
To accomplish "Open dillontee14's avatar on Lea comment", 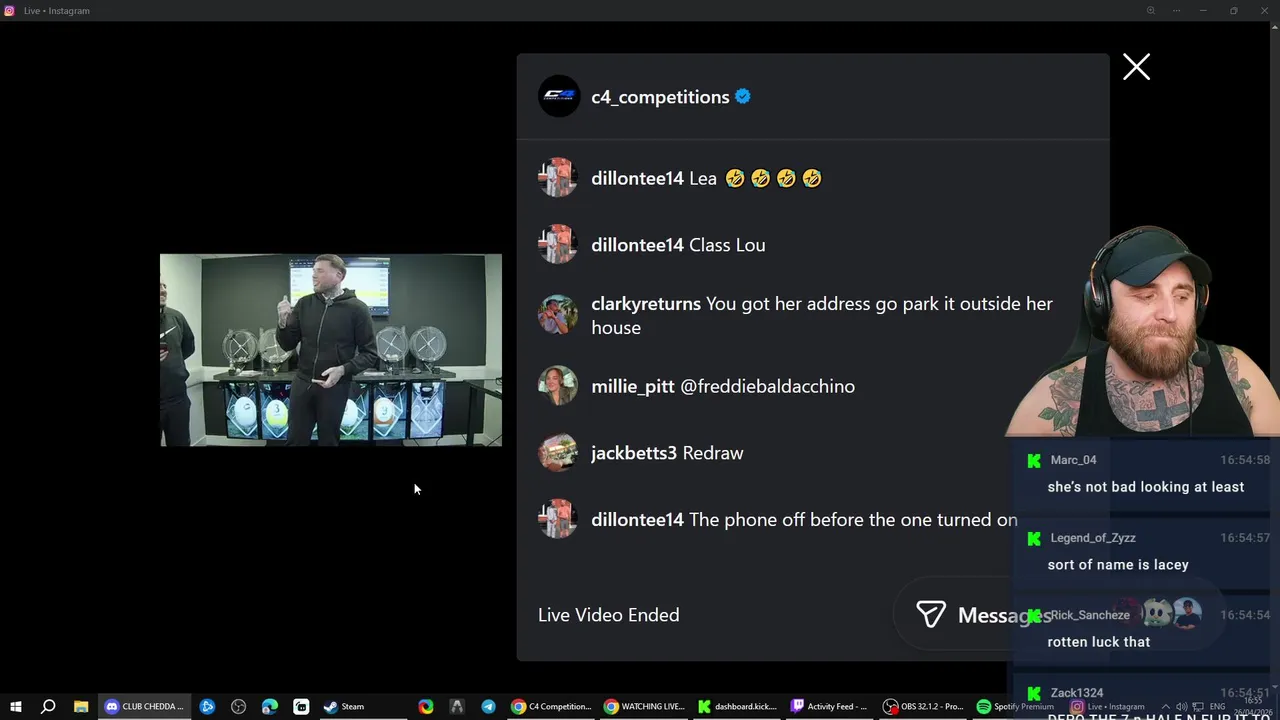I will point(558,178).
